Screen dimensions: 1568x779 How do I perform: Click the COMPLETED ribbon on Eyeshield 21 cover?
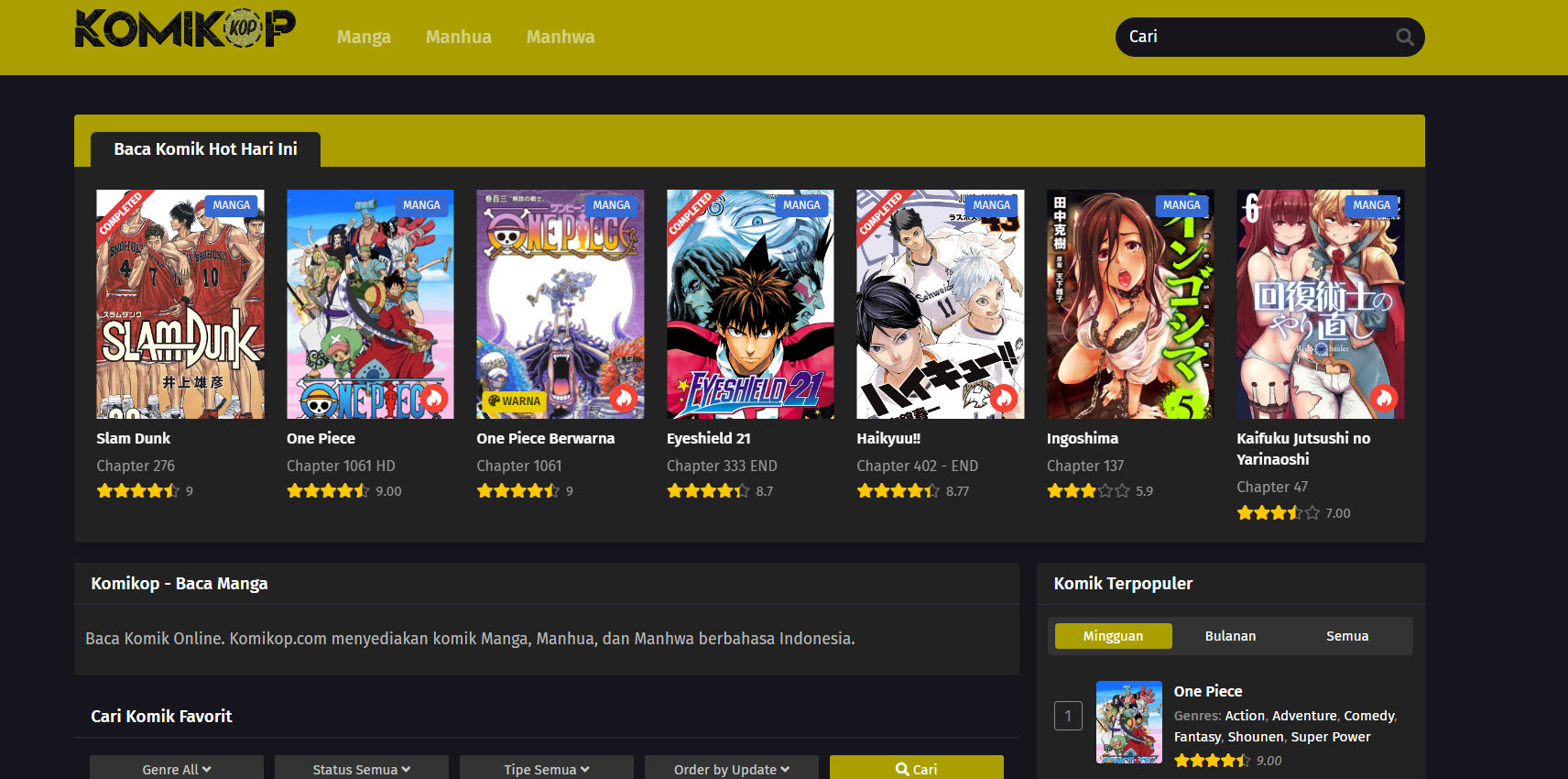(x=691, y=214)
